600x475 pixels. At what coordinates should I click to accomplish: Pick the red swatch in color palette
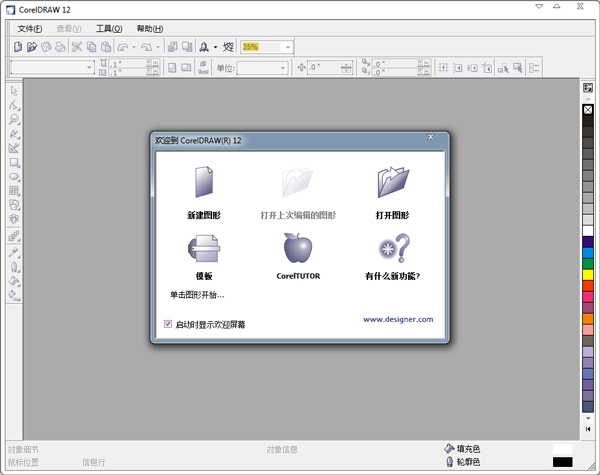click(x=588, y=286)
